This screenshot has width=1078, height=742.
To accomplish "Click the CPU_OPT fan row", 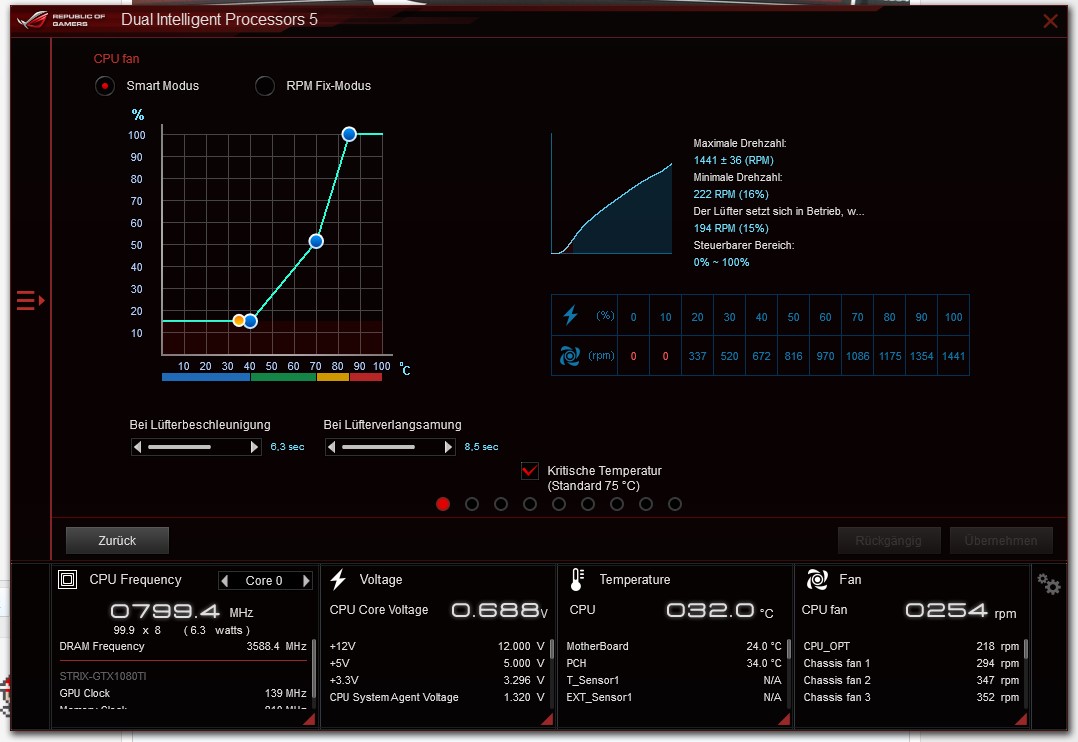I will 911,646.
